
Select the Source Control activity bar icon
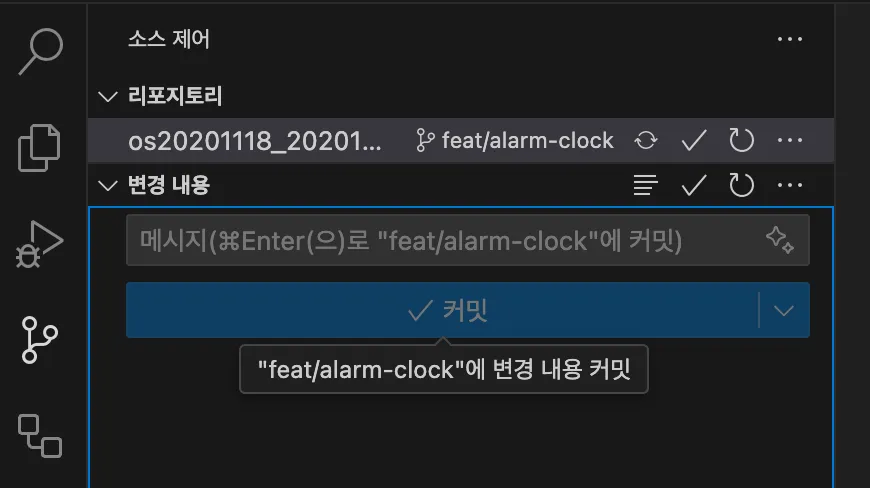click(39, 340)
